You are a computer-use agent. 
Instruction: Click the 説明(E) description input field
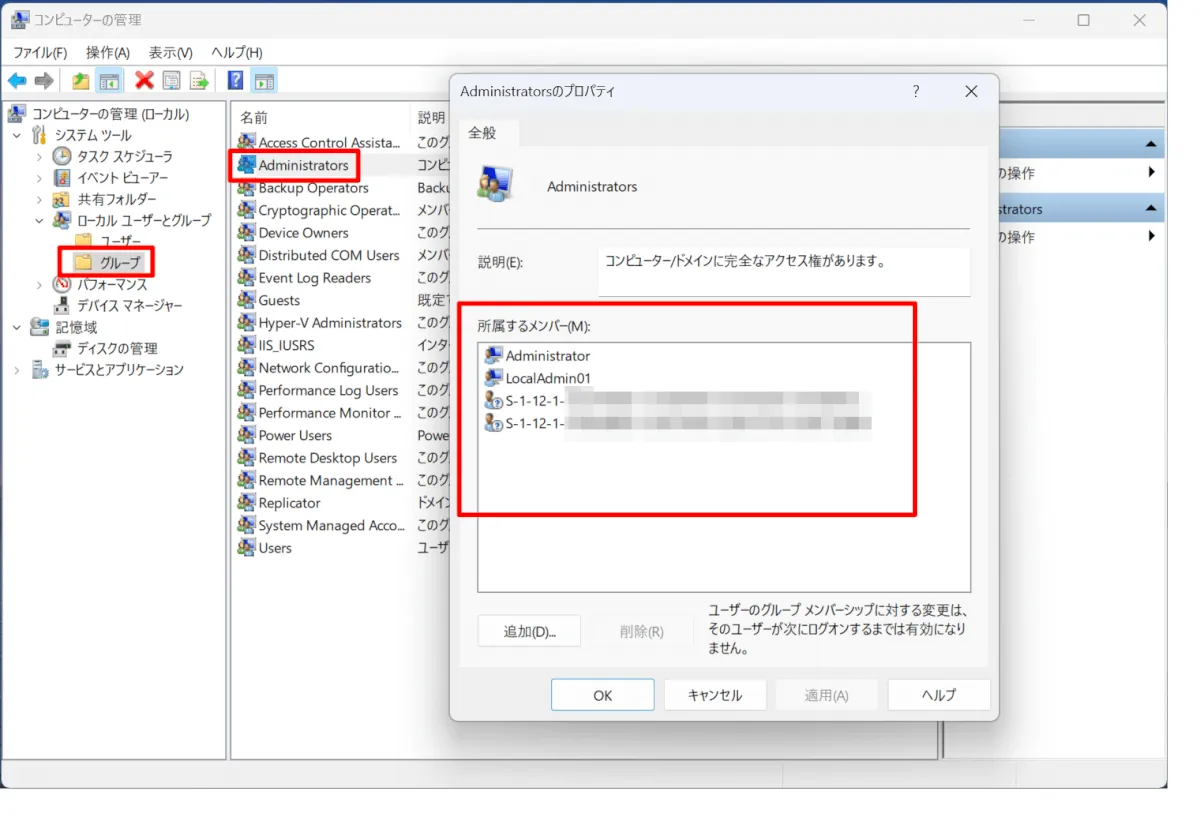click(784, 272)
